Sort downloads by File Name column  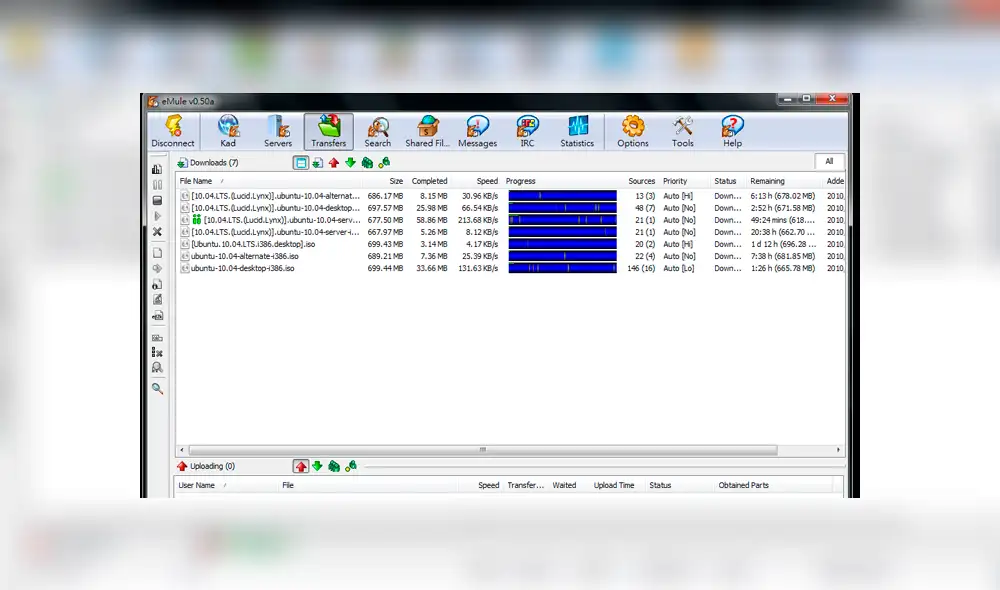click(x=196, y=181)
